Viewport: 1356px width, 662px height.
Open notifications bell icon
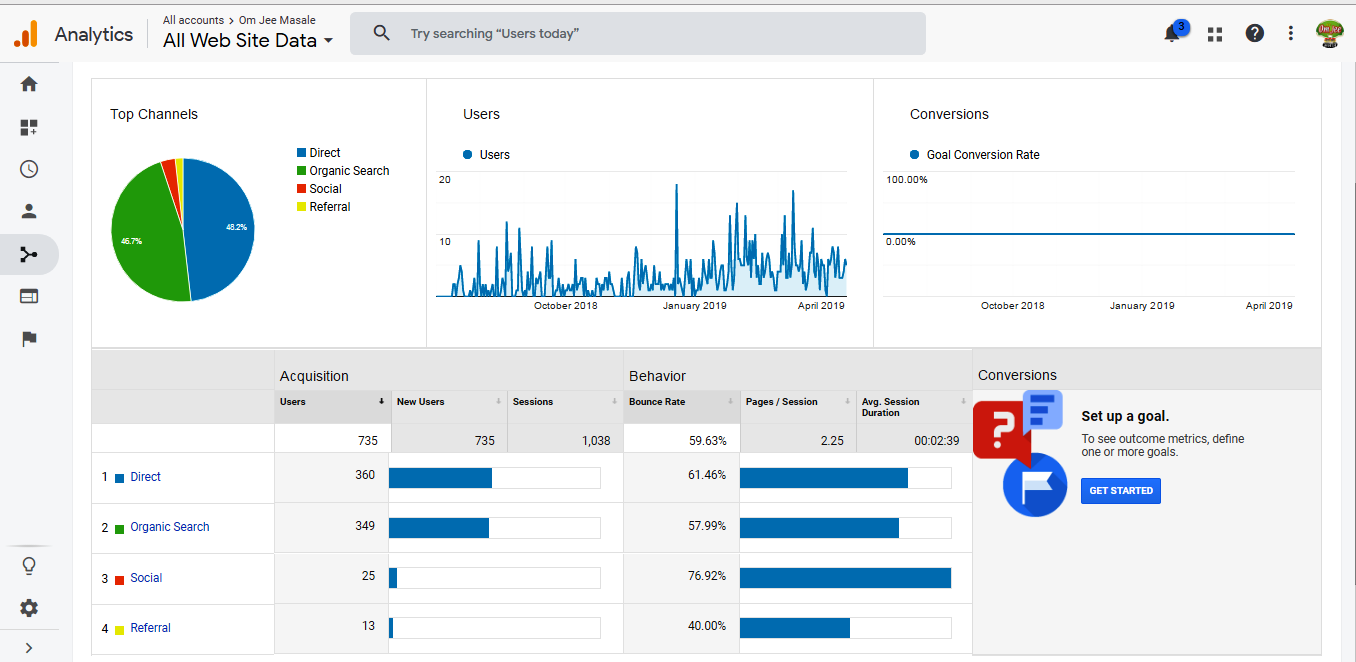pos(1172,33)
